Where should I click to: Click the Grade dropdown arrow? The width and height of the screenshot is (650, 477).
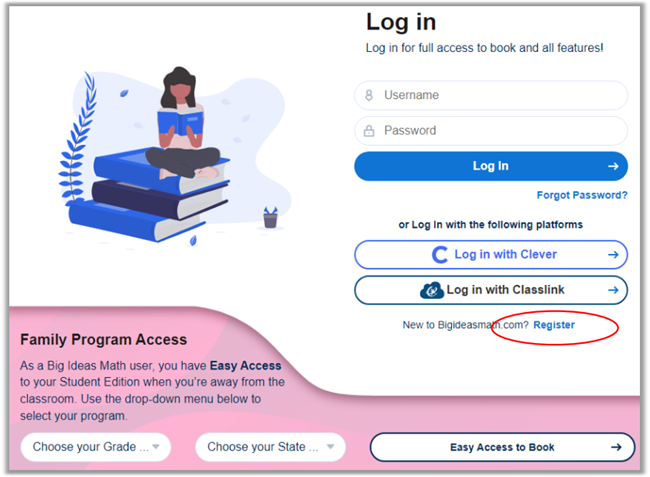tap(156, 447)
